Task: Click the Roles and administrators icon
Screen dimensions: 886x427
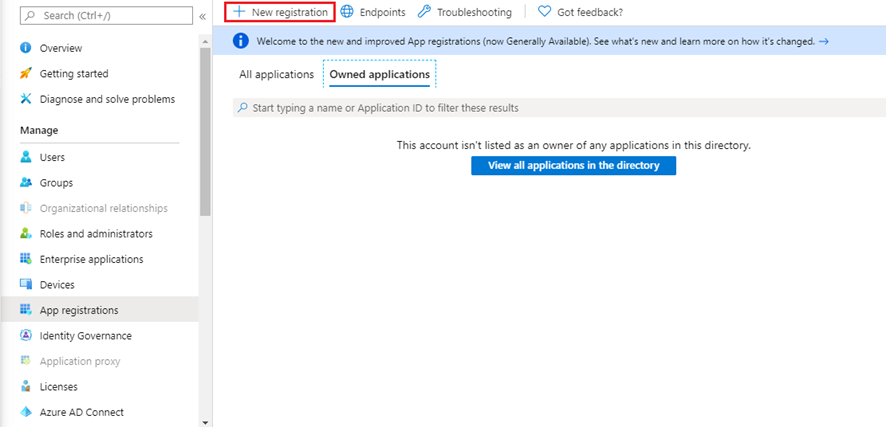Action: [25, 233]
